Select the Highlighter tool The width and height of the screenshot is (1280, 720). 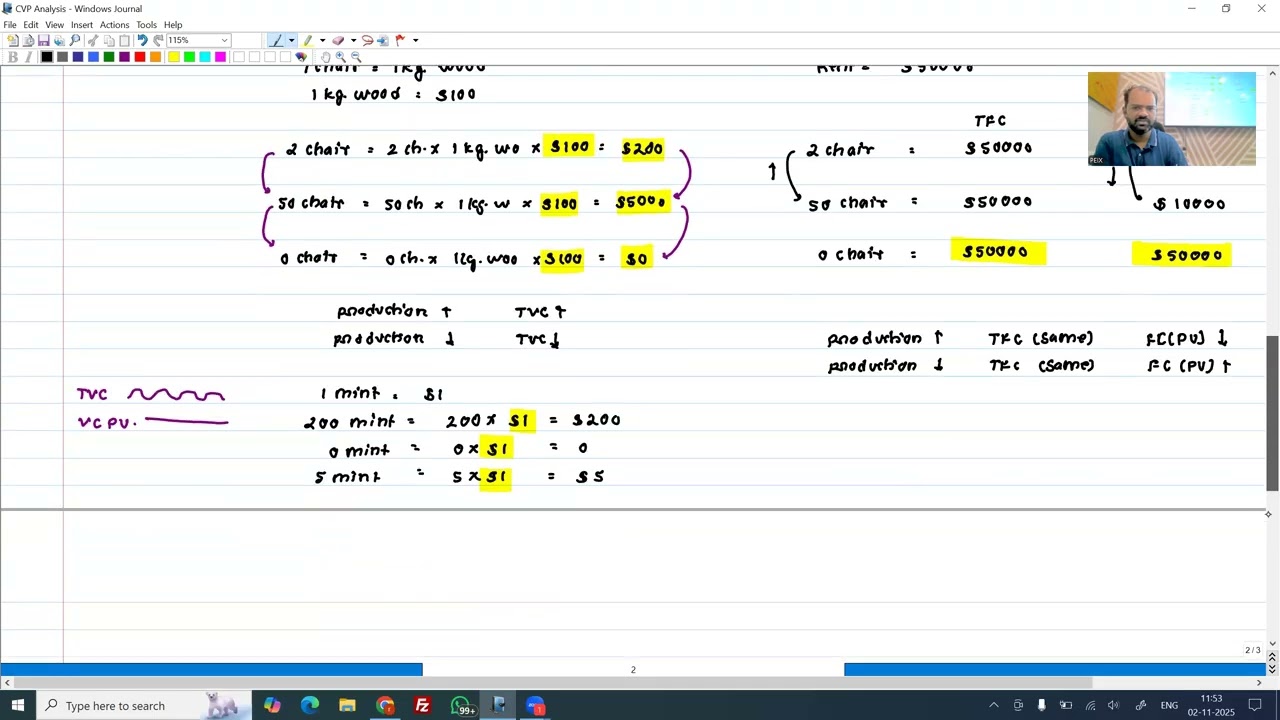307,40
